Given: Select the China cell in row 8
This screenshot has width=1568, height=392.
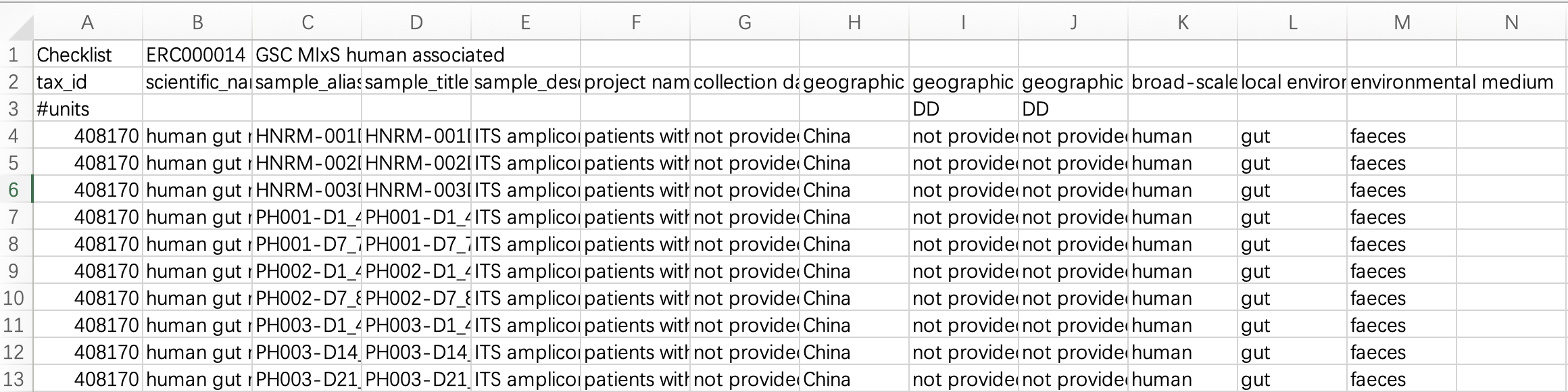Looking at the screenshot, I should (x=854, y=244).
